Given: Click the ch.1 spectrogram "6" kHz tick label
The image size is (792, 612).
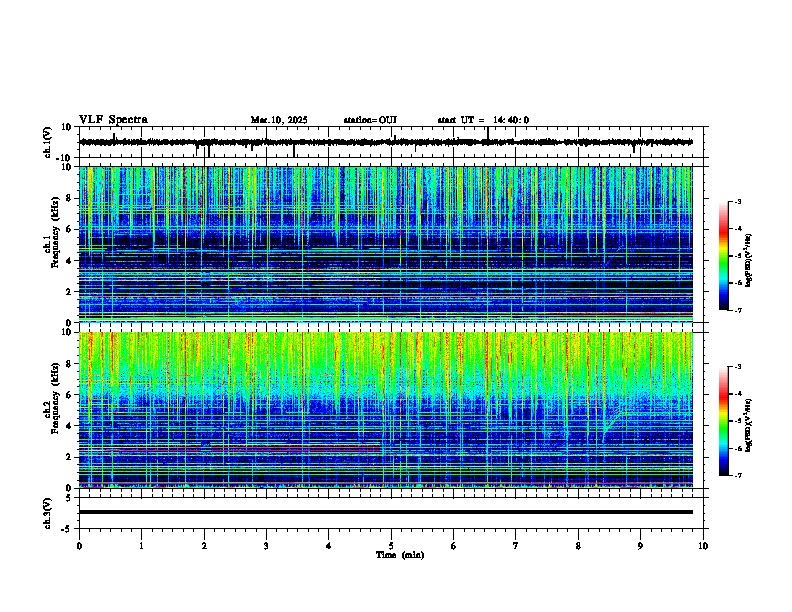Looking at the screenshot, I should coord(71,229).
